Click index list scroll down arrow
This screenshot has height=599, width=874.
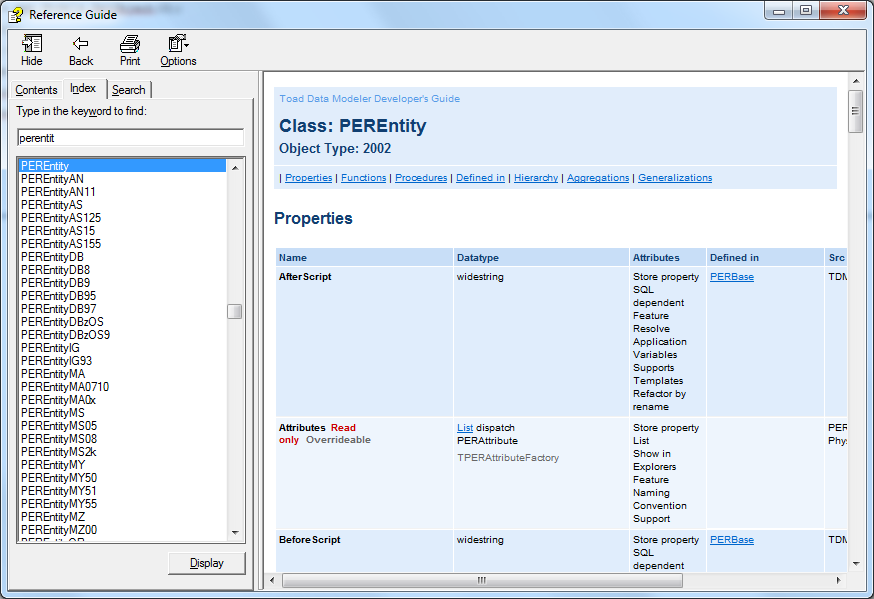(x=235, y=533)
